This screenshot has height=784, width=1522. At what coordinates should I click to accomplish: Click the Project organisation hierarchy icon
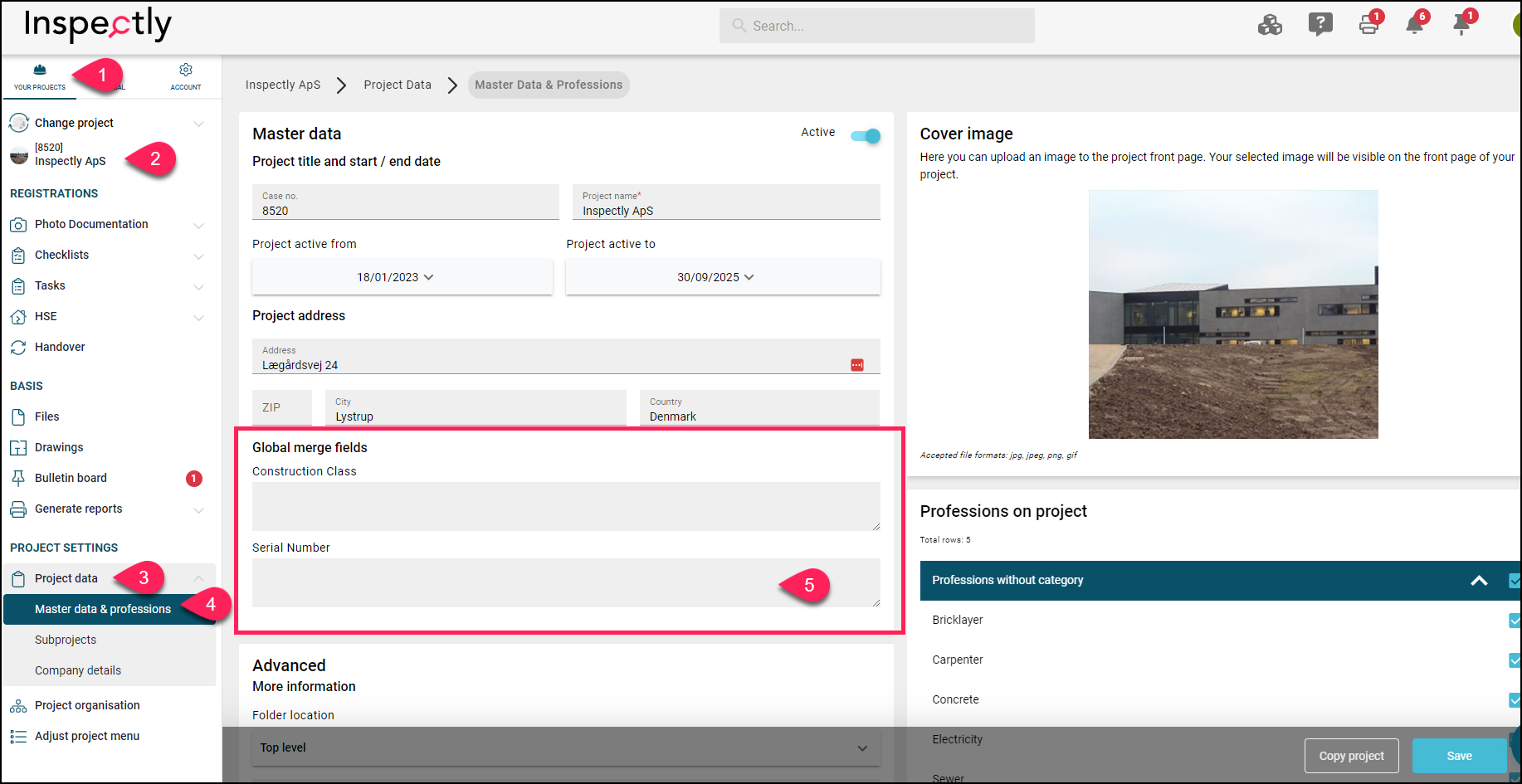[x=18, y=706]
